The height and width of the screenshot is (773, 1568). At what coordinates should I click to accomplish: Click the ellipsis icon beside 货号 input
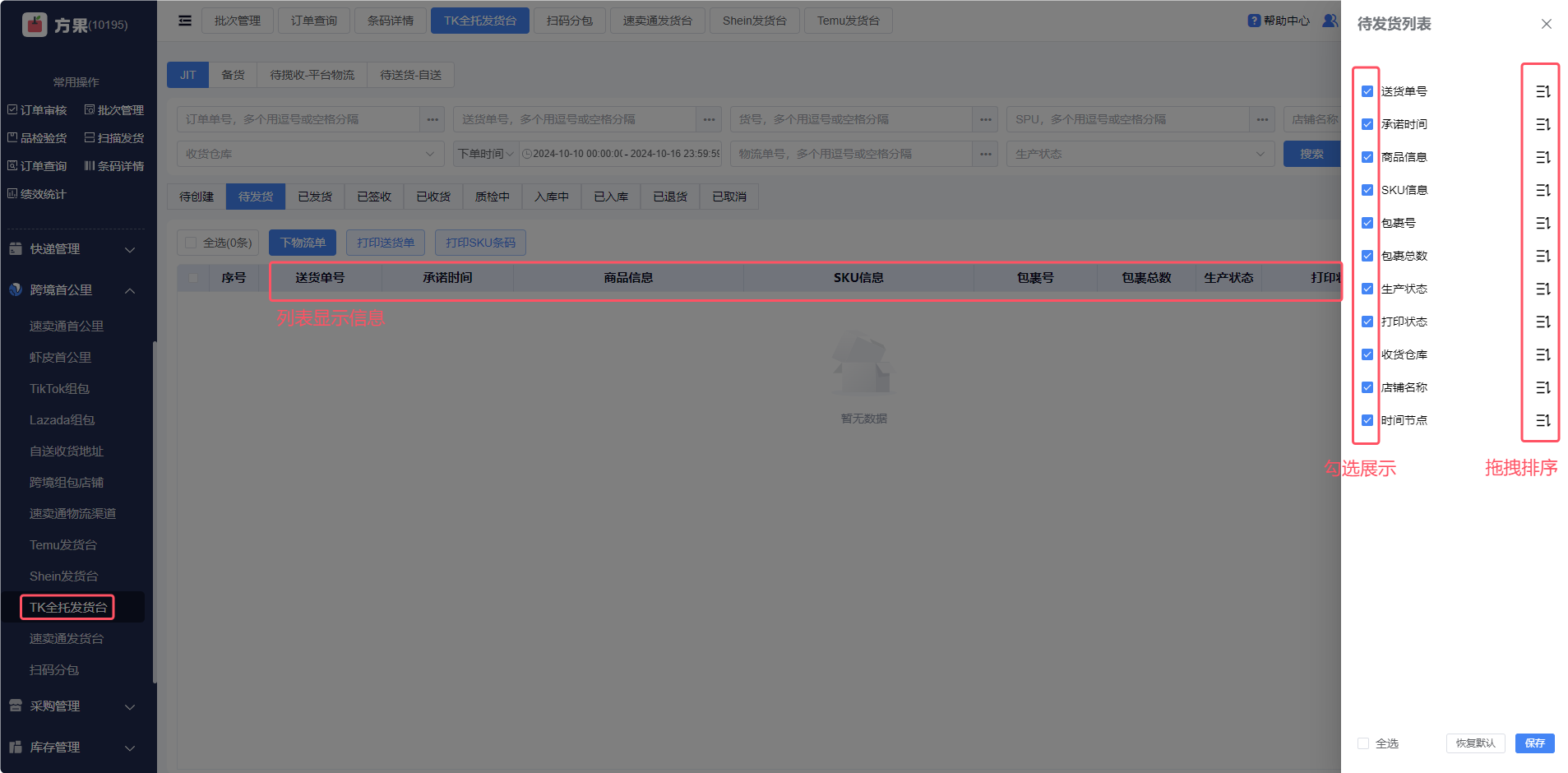click(986, 119)
